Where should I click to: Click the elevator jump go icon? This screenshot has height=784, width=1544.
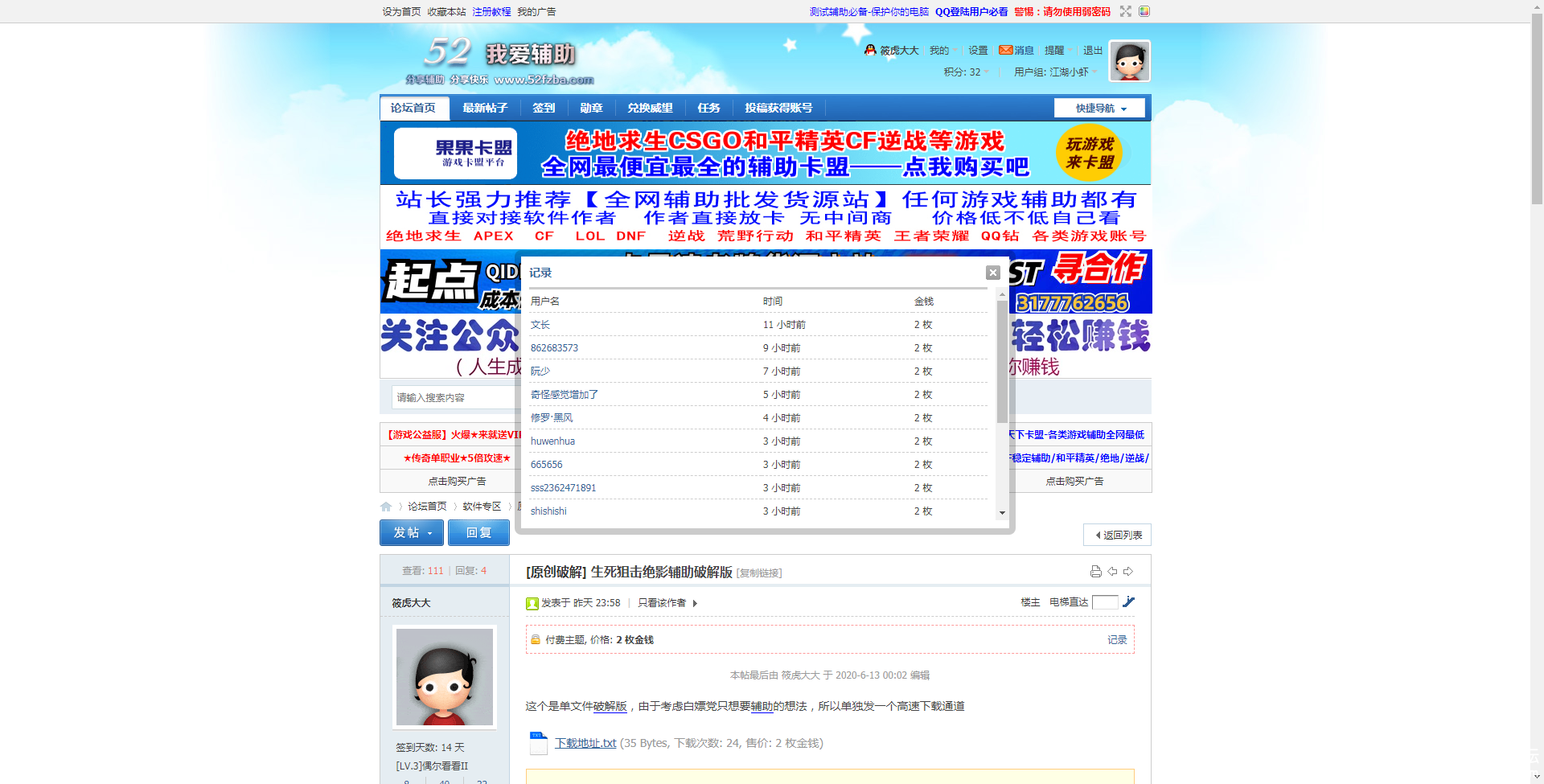[1128, 601]
